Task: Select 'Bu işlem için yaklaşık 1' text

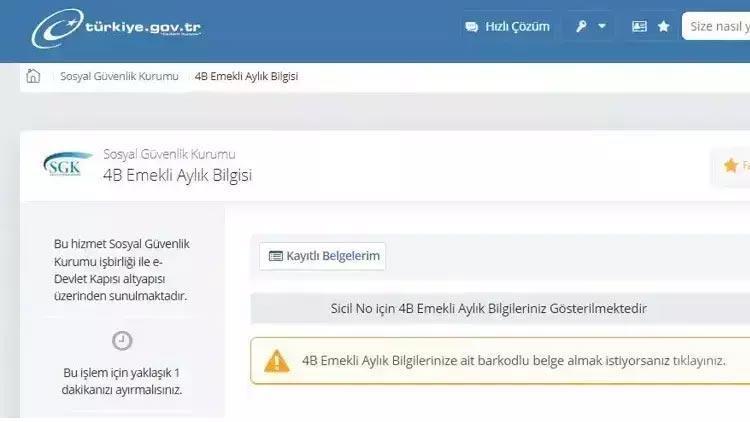Action: [x=121, y=381]
